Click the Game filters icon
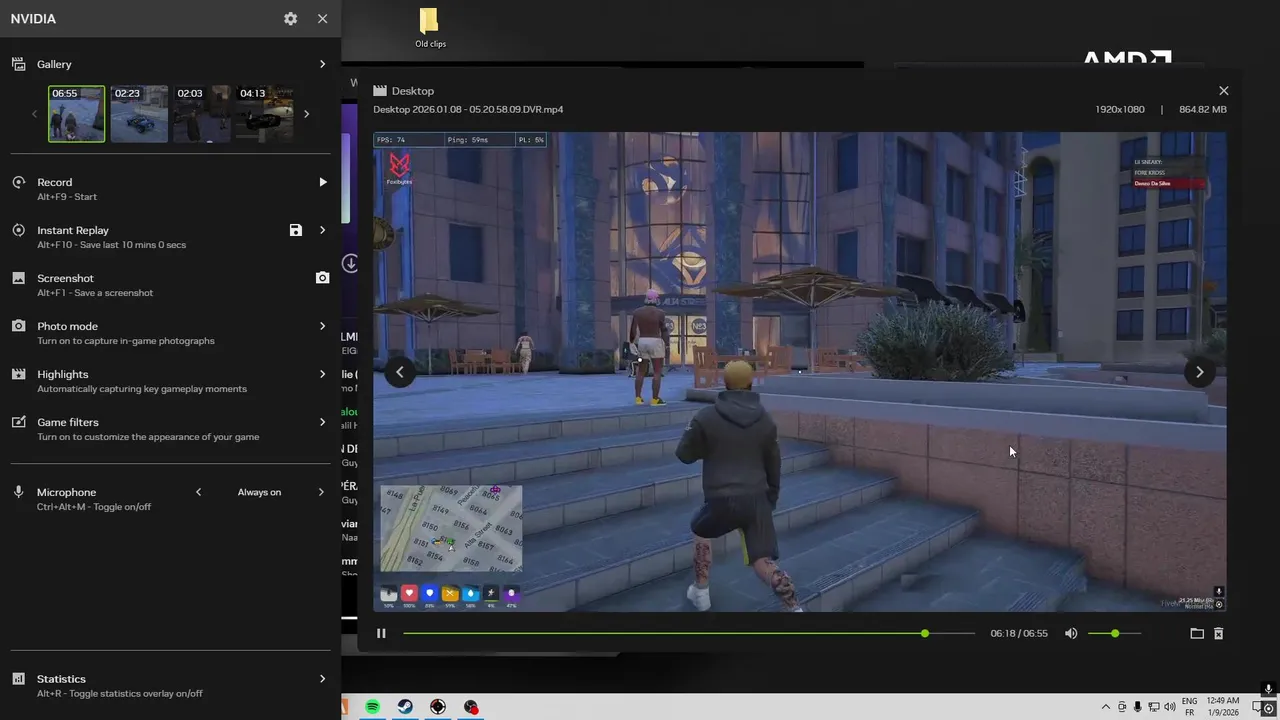1280x720 pixels. coord(18,422)
